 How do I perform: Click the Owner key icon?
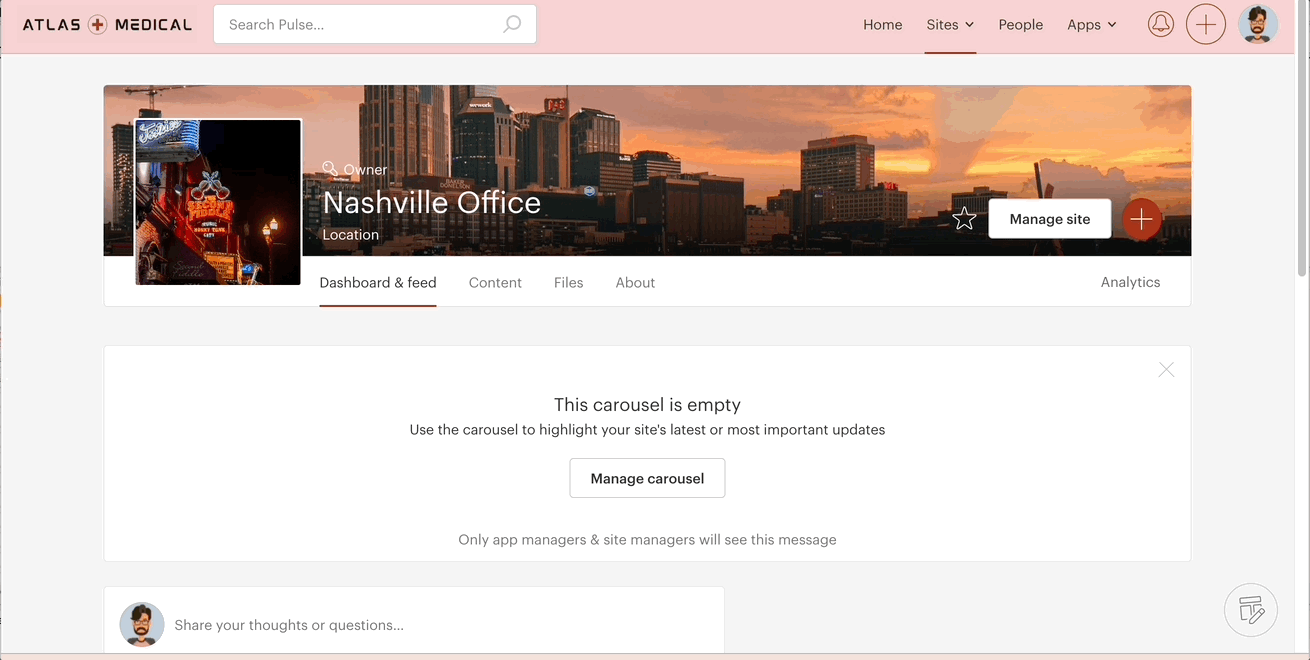click(330, 169)
